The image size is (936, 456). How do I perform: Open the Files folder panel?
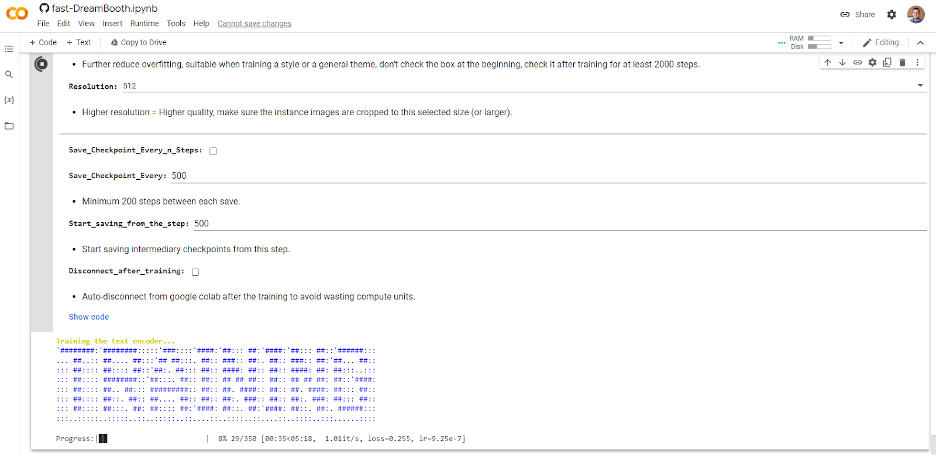[9, 126]
